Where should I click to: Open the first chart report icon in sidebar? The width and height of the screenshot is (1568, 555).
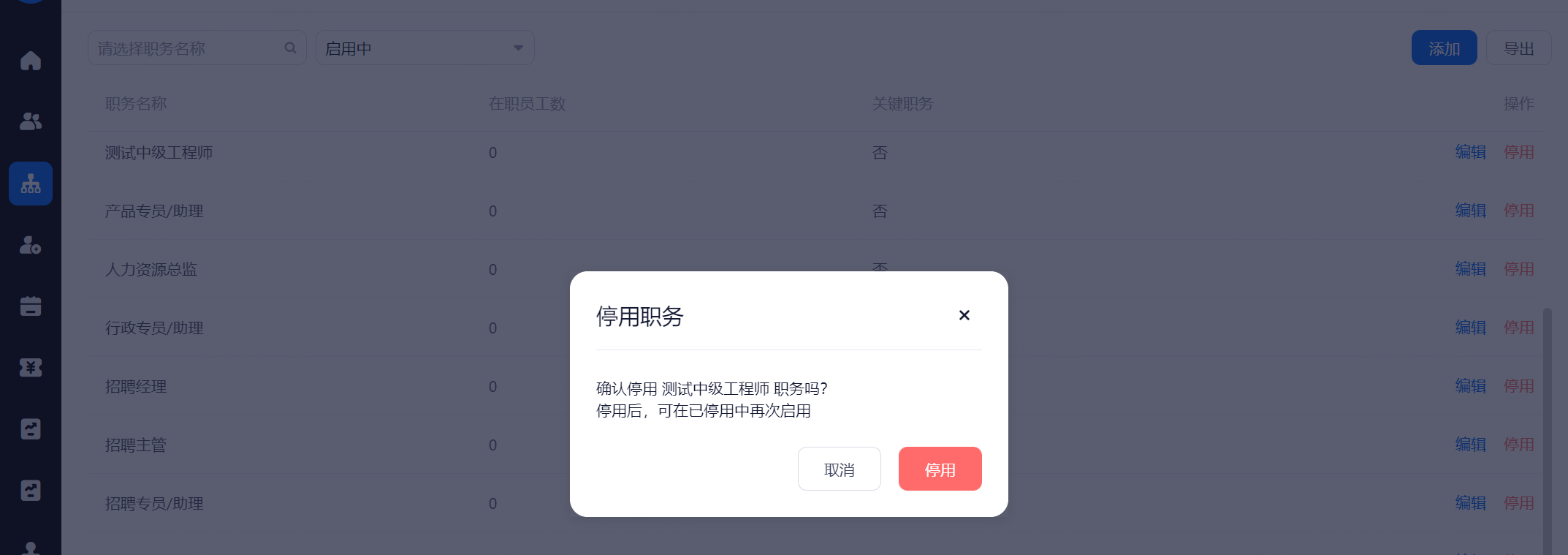point(30,429)
